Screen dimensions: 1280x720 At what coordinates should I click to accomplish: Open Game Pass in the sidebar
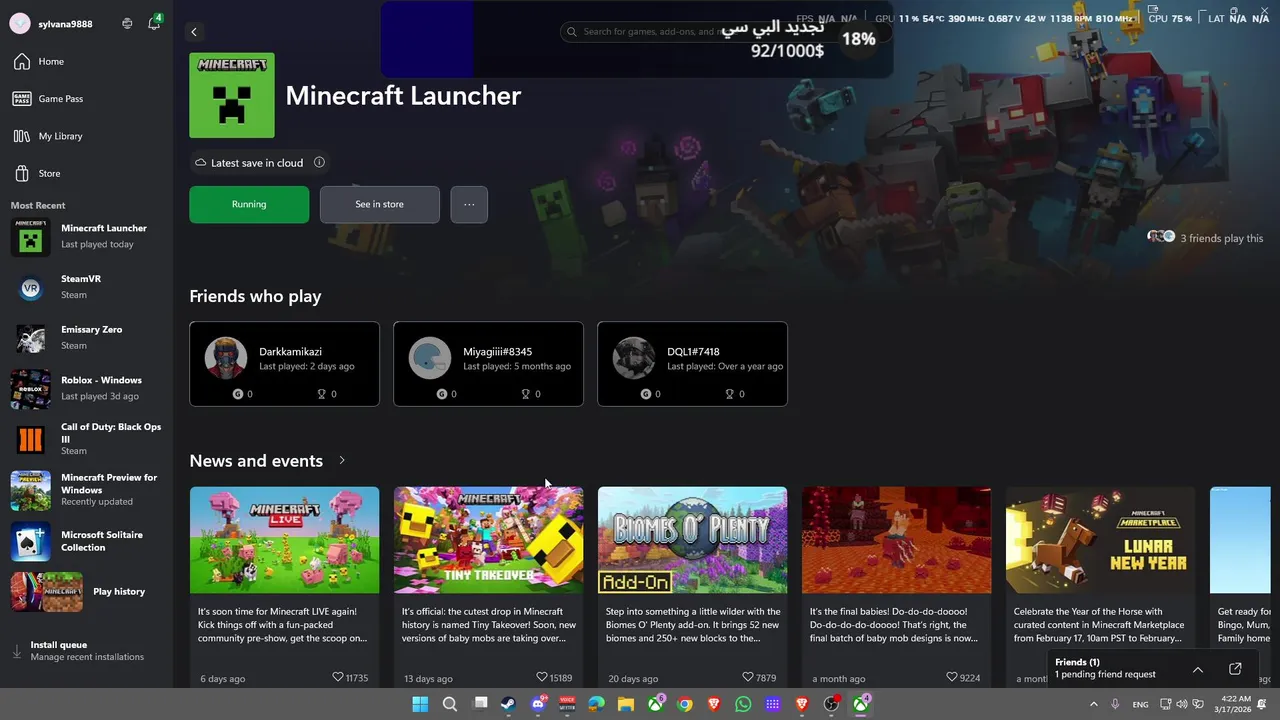[x=86, y=99]
